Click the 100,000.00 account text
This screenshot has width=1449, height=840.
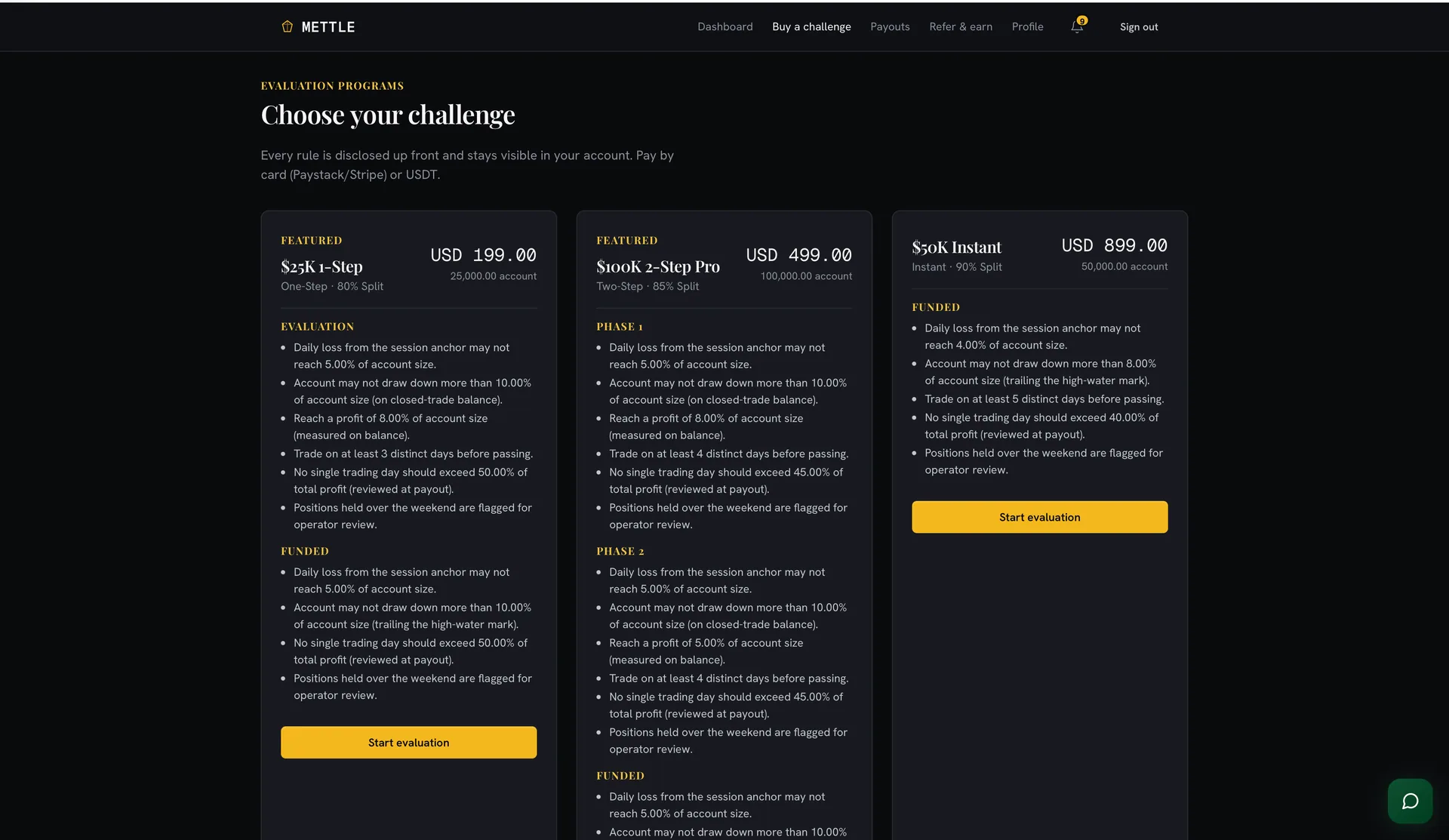click(x=806, y=276)
